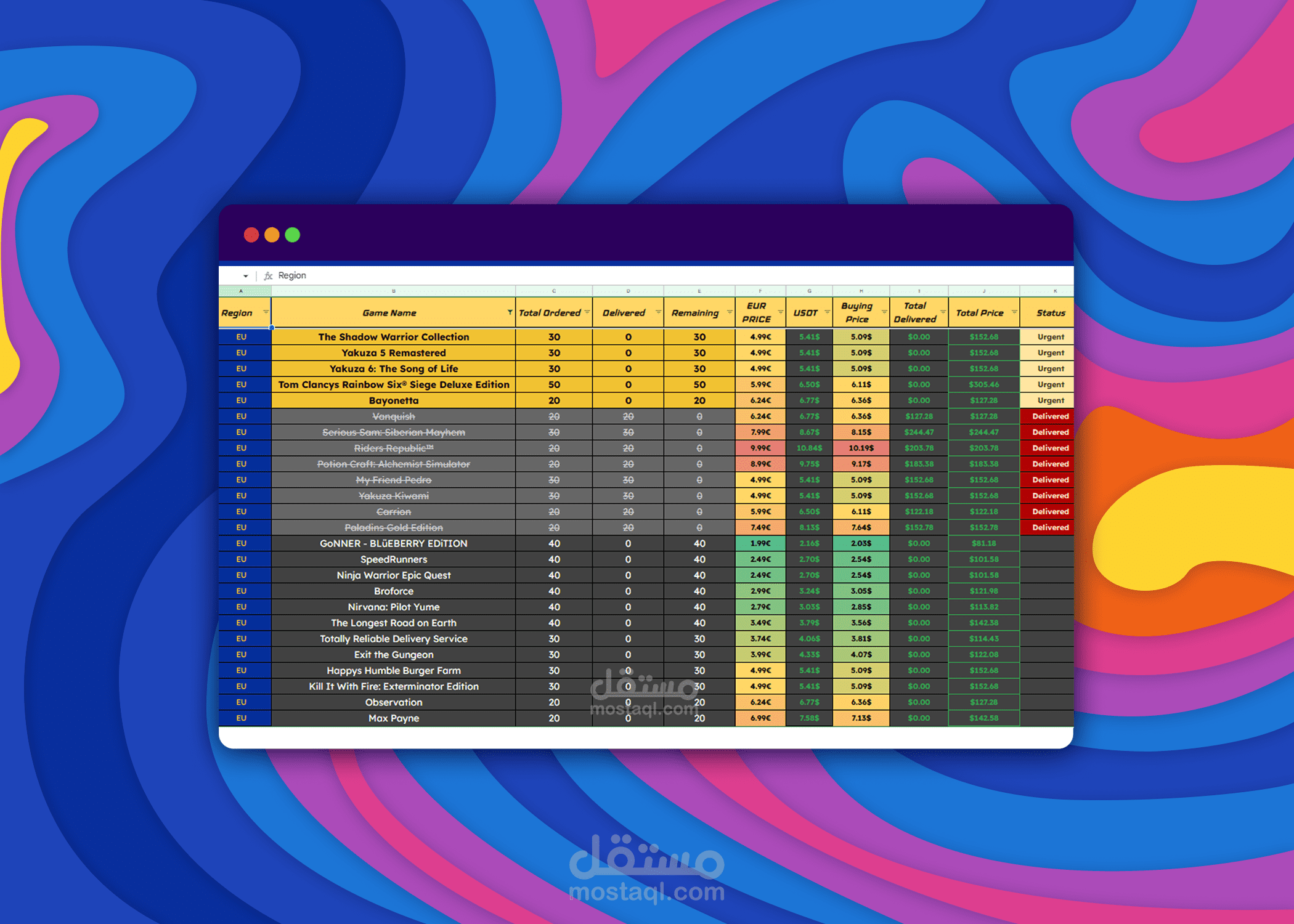1294x924 pixels.
Task: Open the Total Ordered column filter
Action: [587, 312]
